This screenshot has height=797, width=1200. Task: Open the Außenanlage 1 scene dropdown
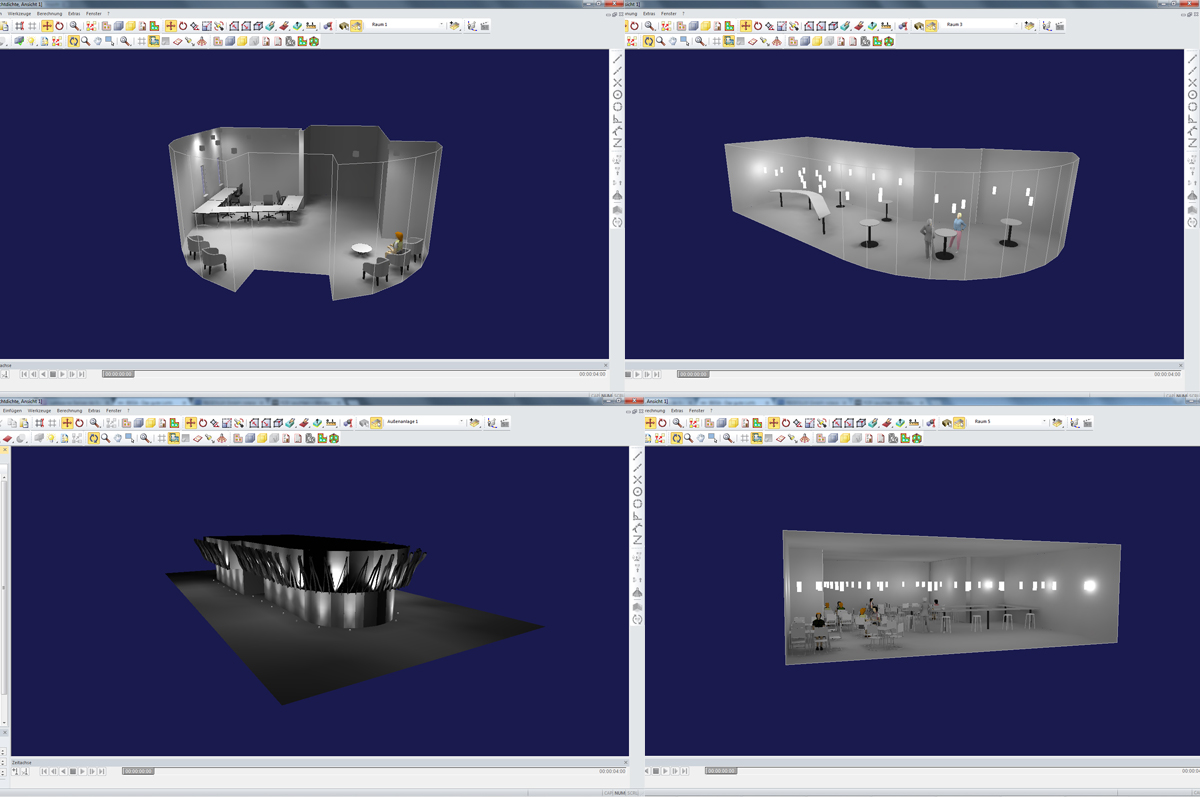pos(463,422)
